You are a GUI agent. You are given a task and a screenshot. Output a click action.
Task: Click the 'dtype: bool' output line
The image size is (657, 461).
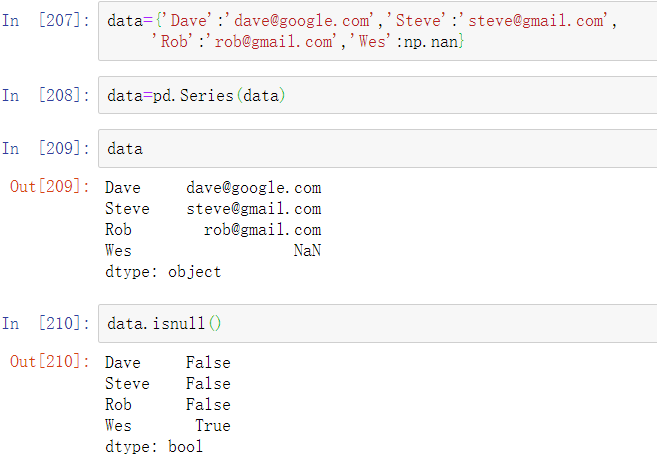[x=154, y=447]
